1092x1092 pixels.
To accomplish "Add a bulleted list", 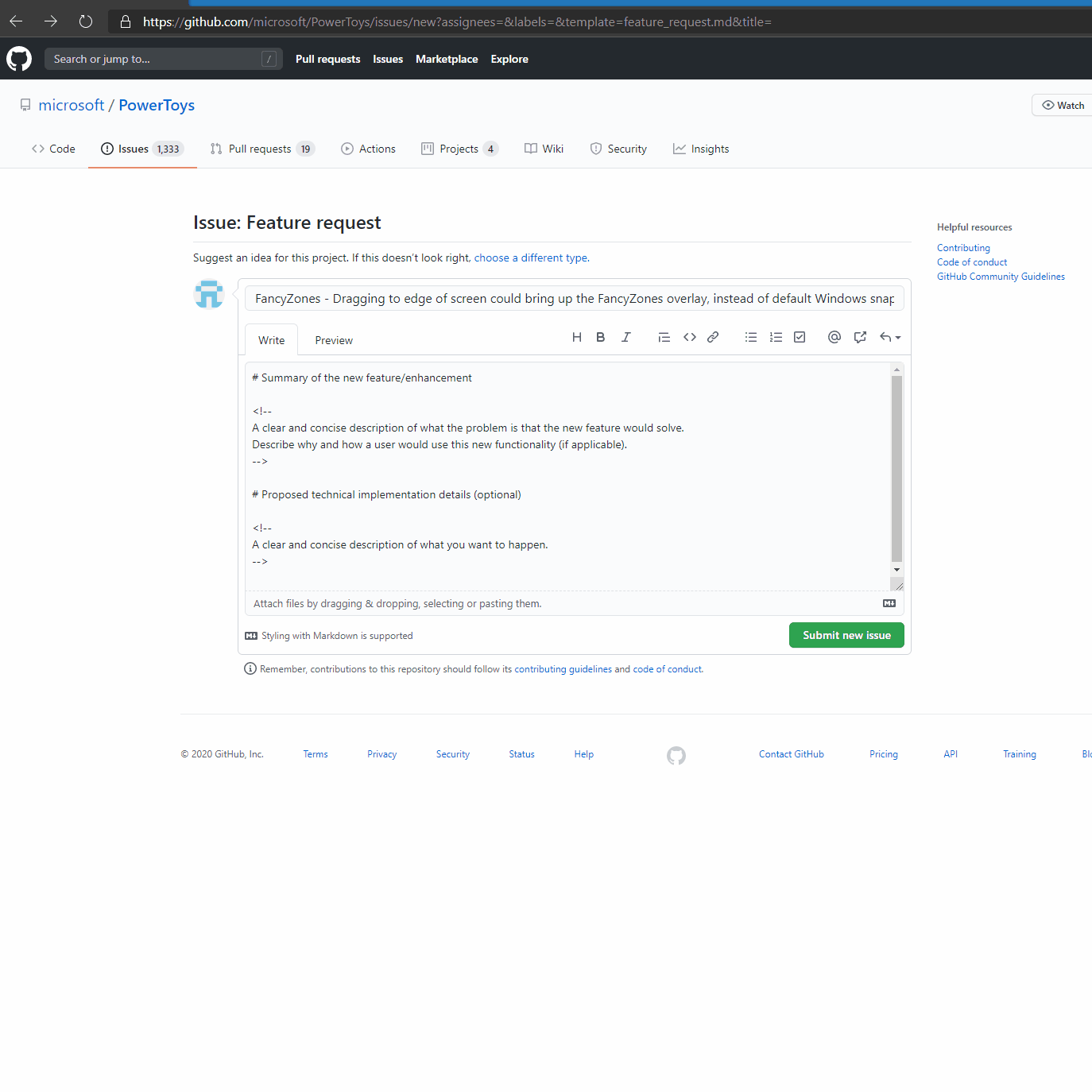I will [751, 337].
